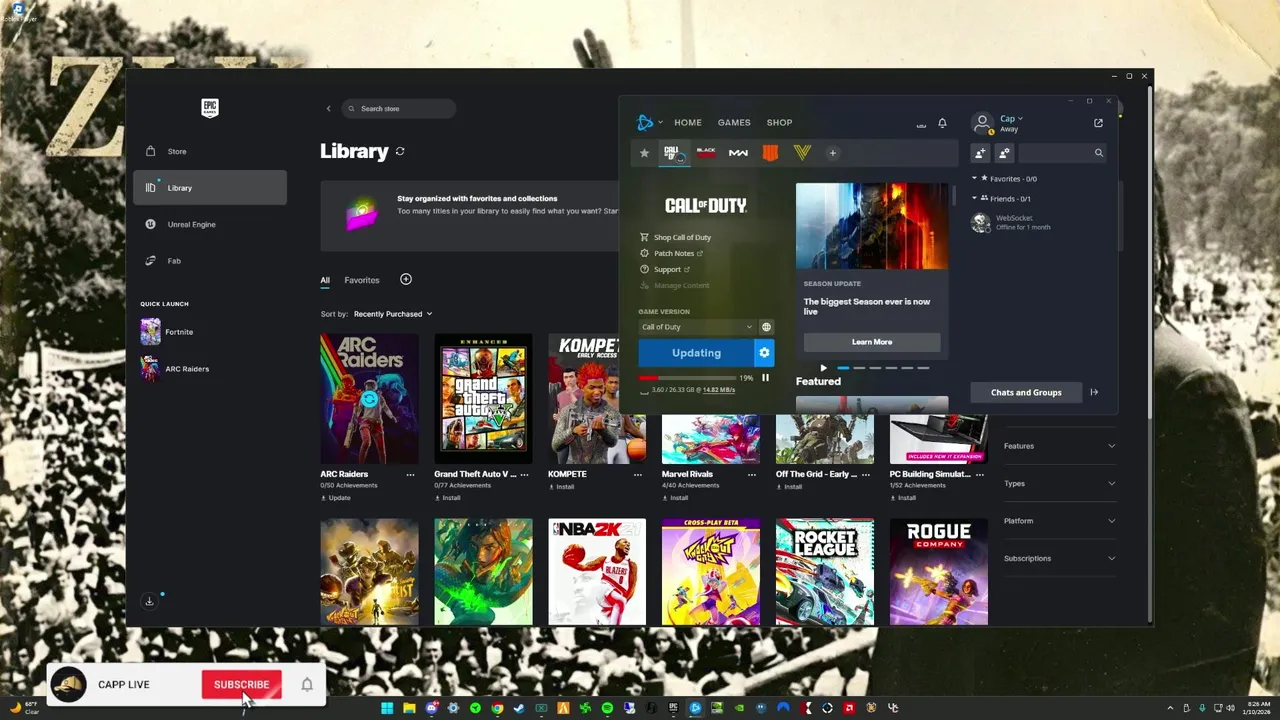Image resolution: width=1280 pixels, height=720 pixels.
Task: Add a new collection with plus icon
Action: (405, 279)
